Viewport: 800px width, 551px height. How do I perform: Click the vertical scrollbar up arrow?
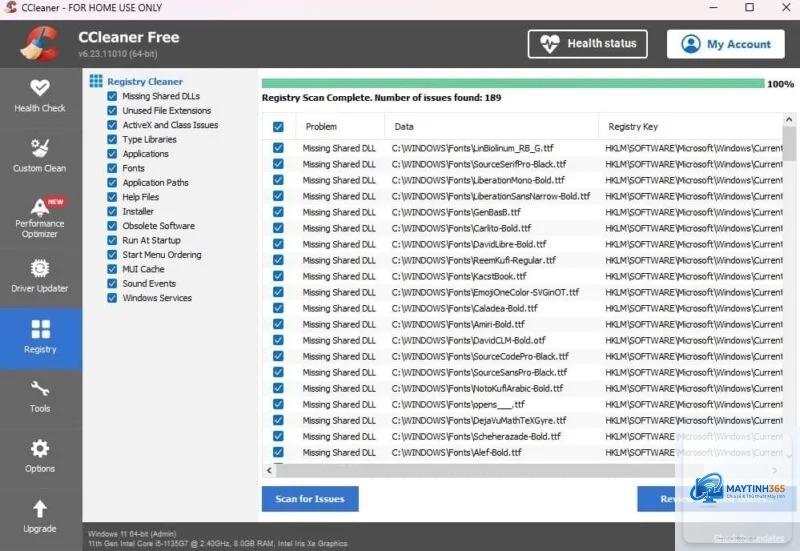(789, 120)
